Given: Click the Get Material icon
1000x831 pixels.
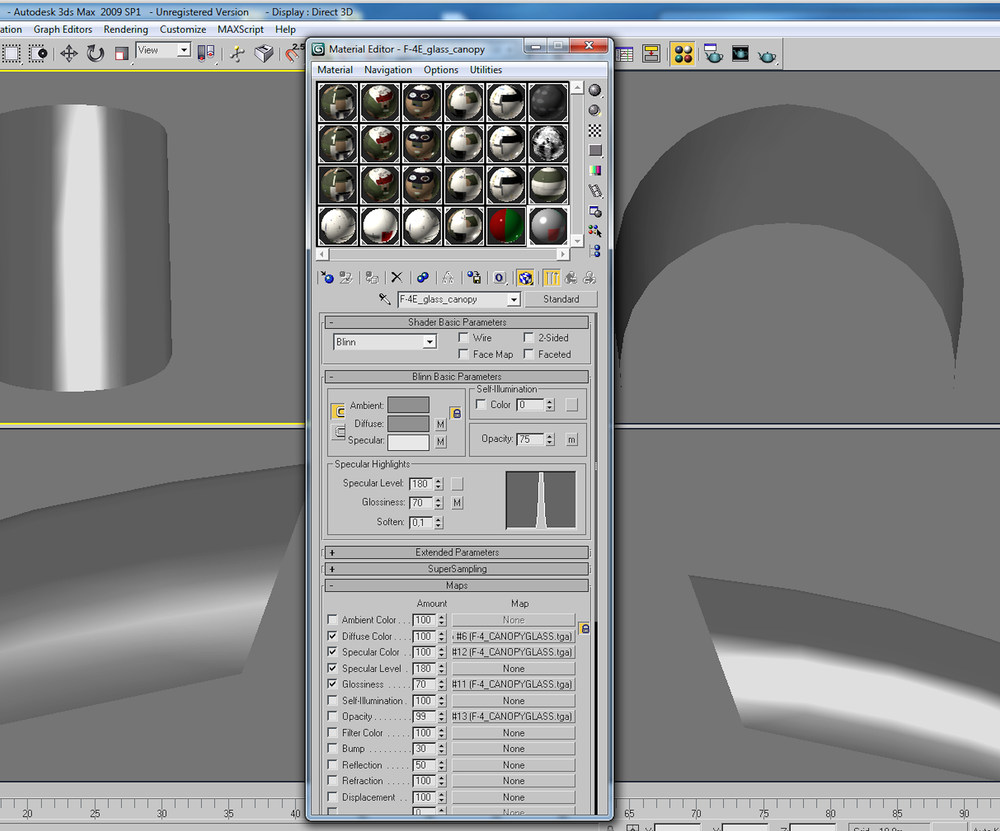Looking at the screenshot, I should 327,277.
